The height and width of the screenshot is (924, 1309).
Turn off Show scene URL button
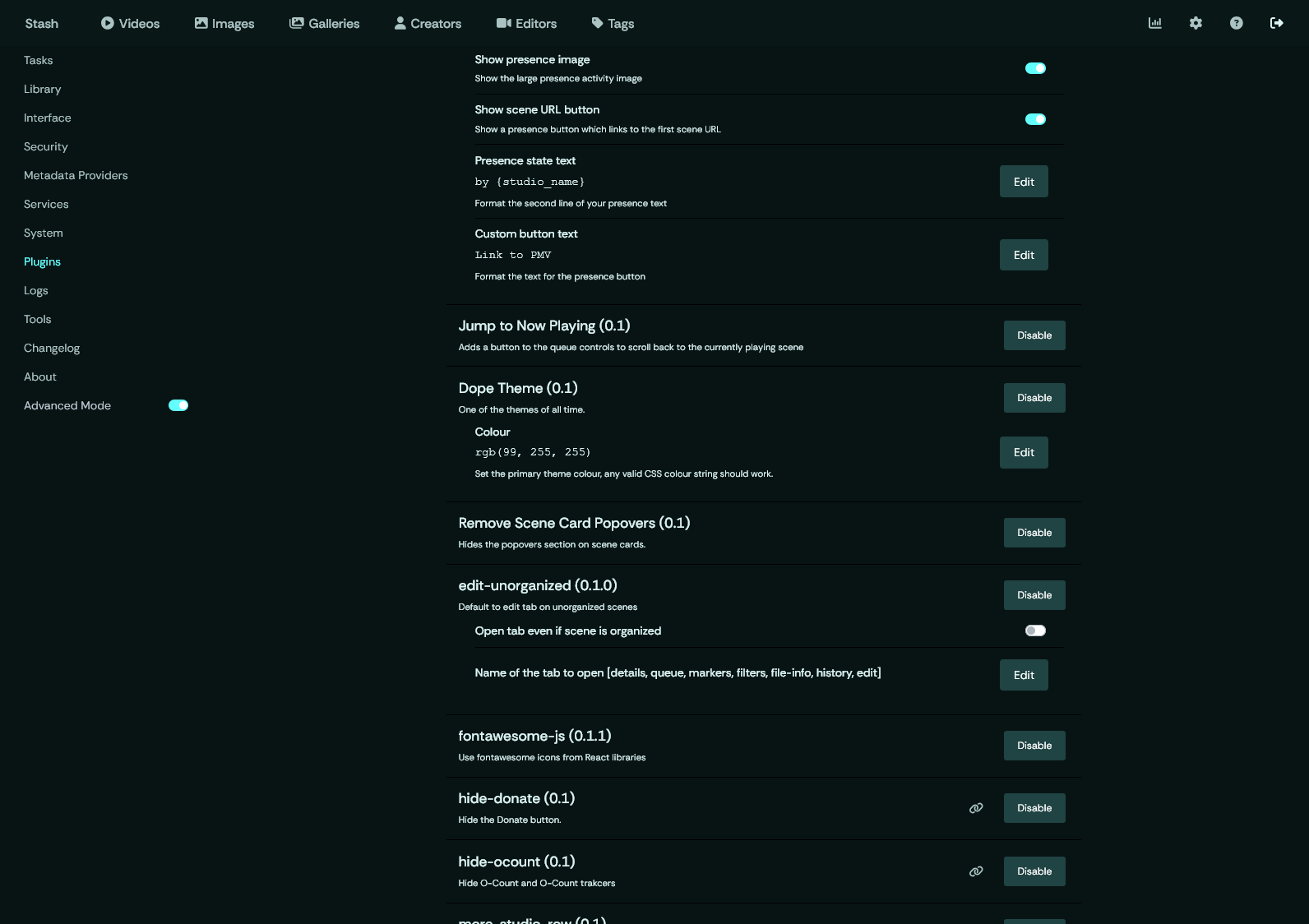coord(1035,119)
